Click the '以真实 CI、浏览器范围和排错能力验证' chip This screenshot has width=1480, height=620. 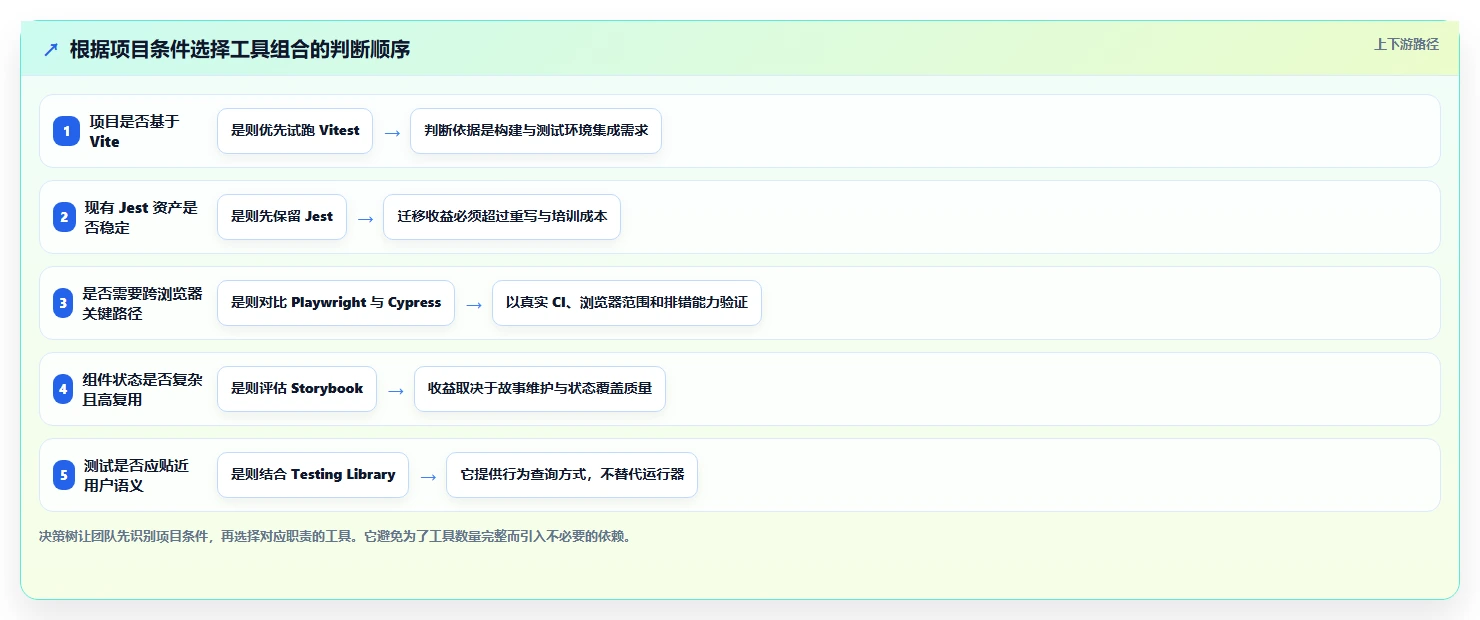pos(627,303)
